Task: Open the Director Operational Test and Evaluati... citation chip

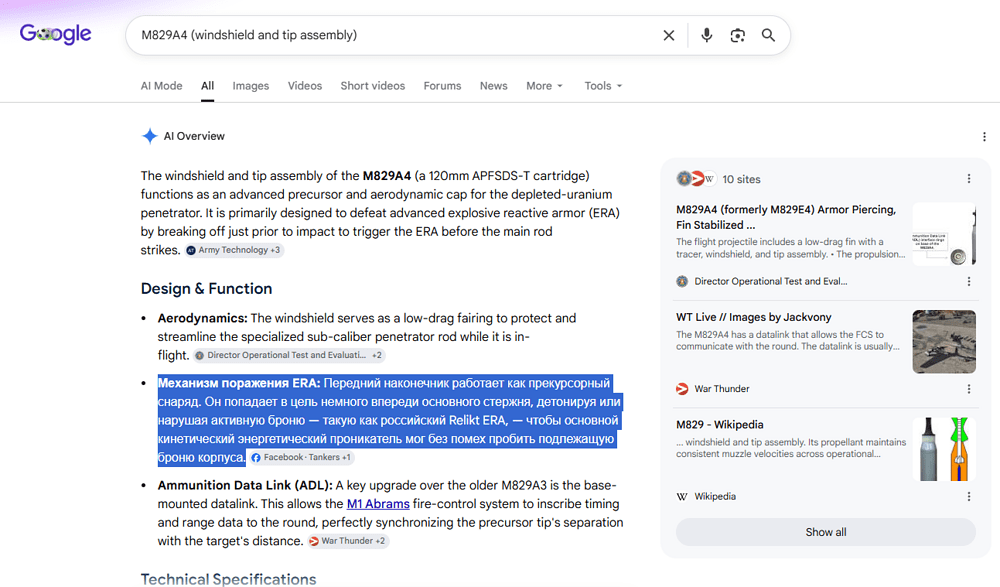Action: [289, 355]
